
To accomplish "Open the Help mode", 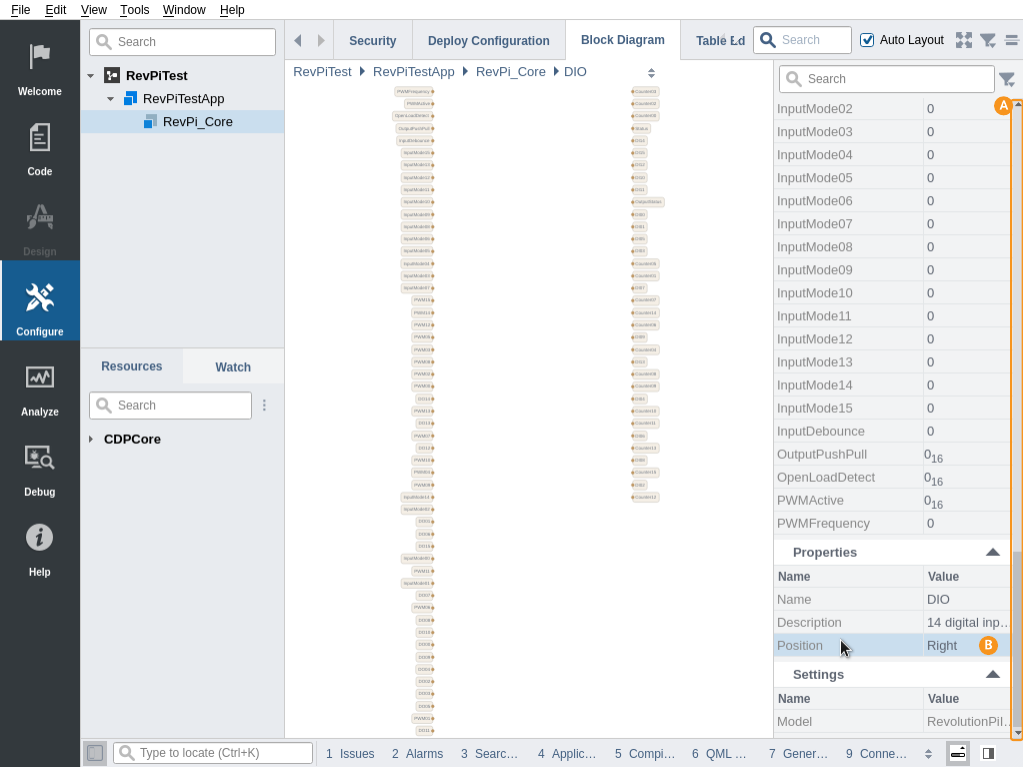I will point(40,548).
